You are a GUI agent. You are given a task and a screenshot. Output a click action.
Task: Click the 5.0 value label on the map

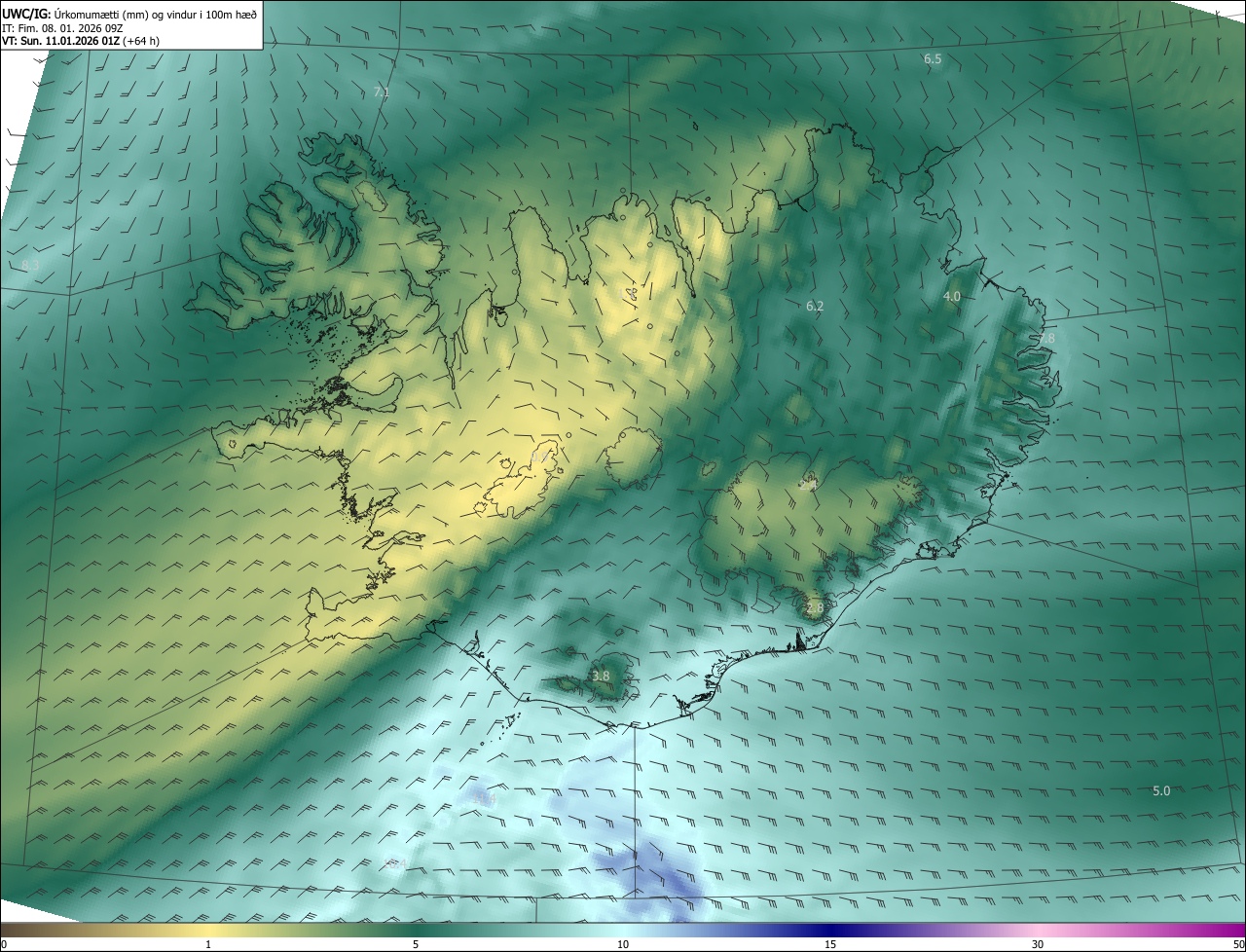click(1161, 790)
